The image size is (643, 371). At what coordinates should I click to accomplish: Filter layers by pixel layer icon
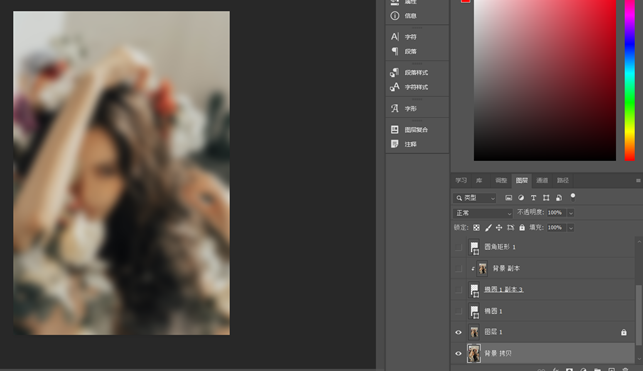(x=508, y=198)
